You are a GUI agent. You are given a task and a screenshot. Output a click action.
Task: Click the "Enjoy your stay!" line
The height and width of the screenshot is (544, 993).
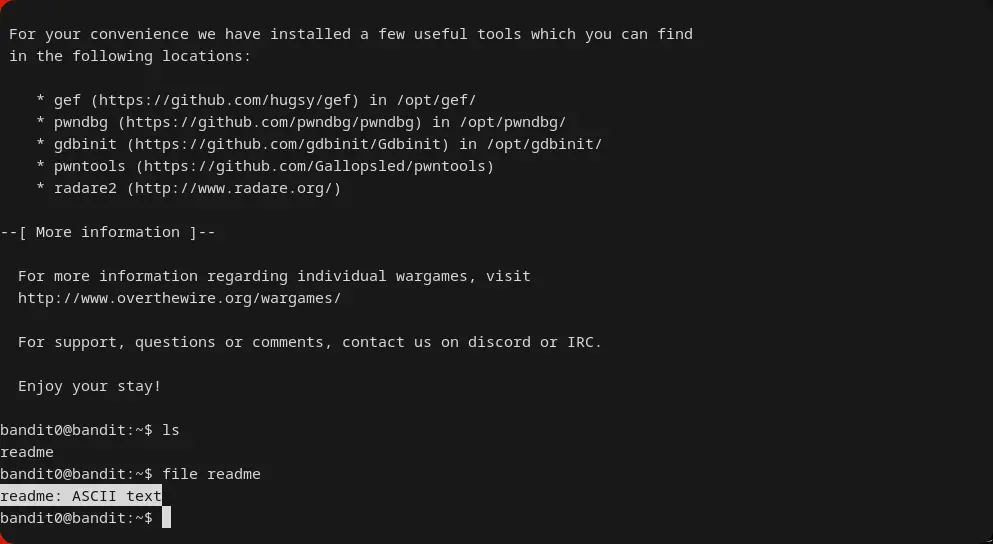(x=89, y=386)
